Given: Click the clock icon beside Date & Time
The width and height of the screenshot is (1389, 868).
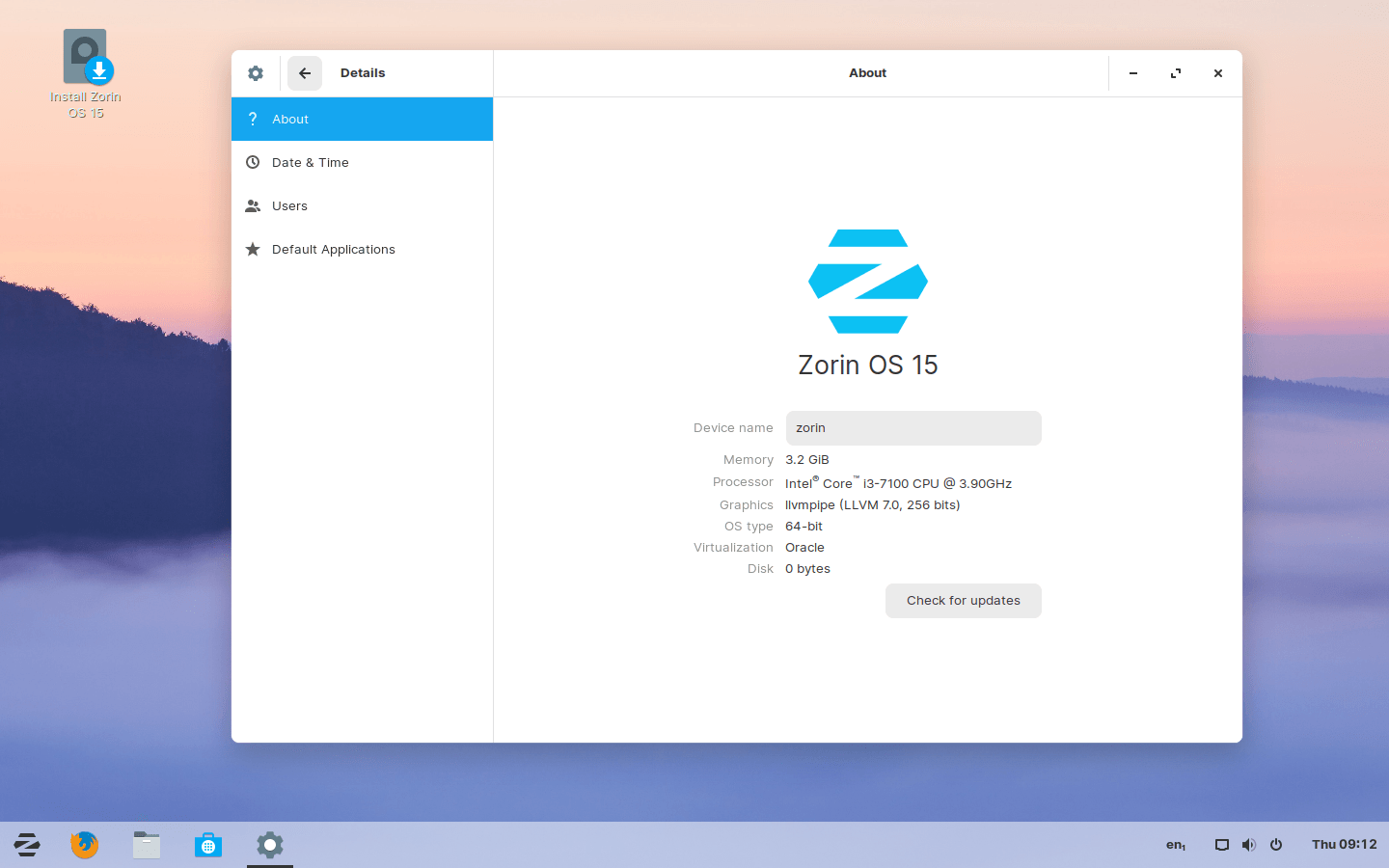Looking at the screenshot, I should pyautogui.click(x=253, y=162).
